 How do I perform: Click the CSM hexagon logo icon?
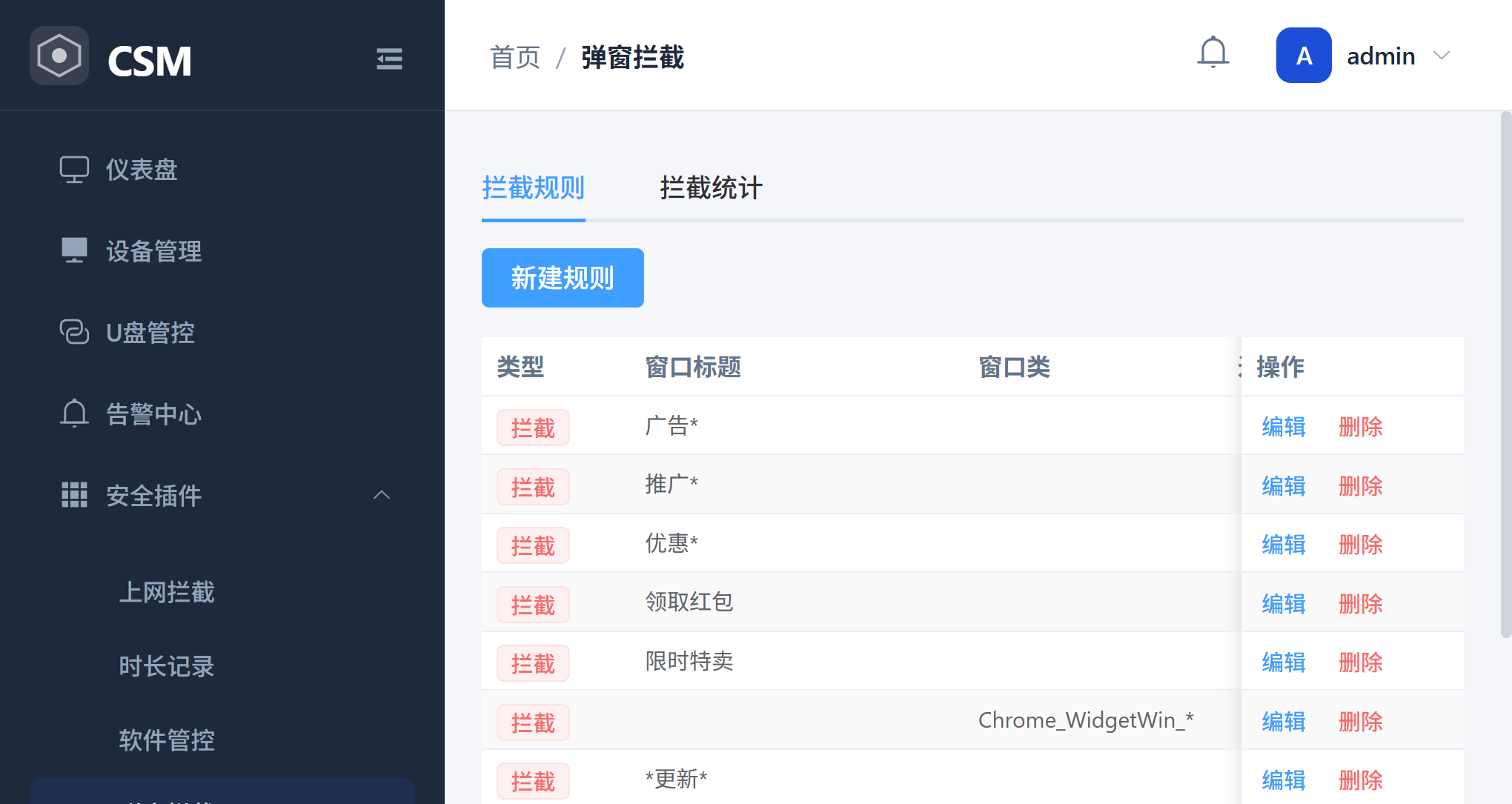click(59, 56)
